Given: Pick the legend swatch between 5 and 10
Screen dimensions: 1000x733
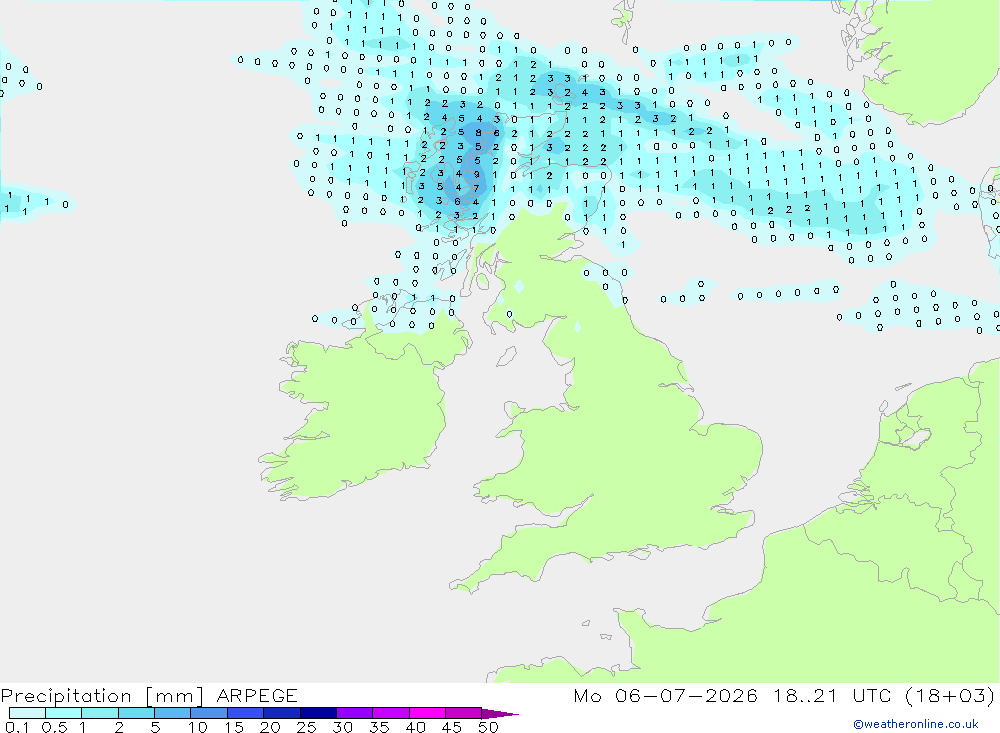Looking at the screenshot, I should click(173, 713).
